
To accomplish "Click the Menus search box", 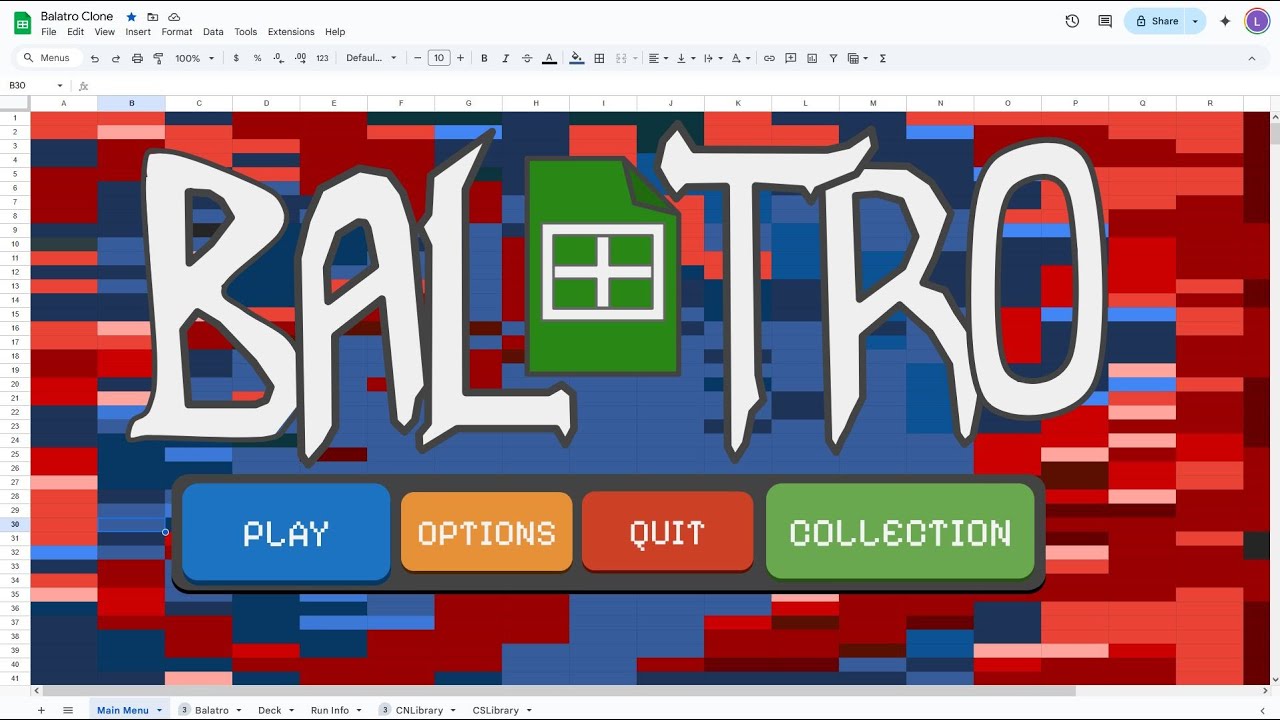I will (48, 58).
